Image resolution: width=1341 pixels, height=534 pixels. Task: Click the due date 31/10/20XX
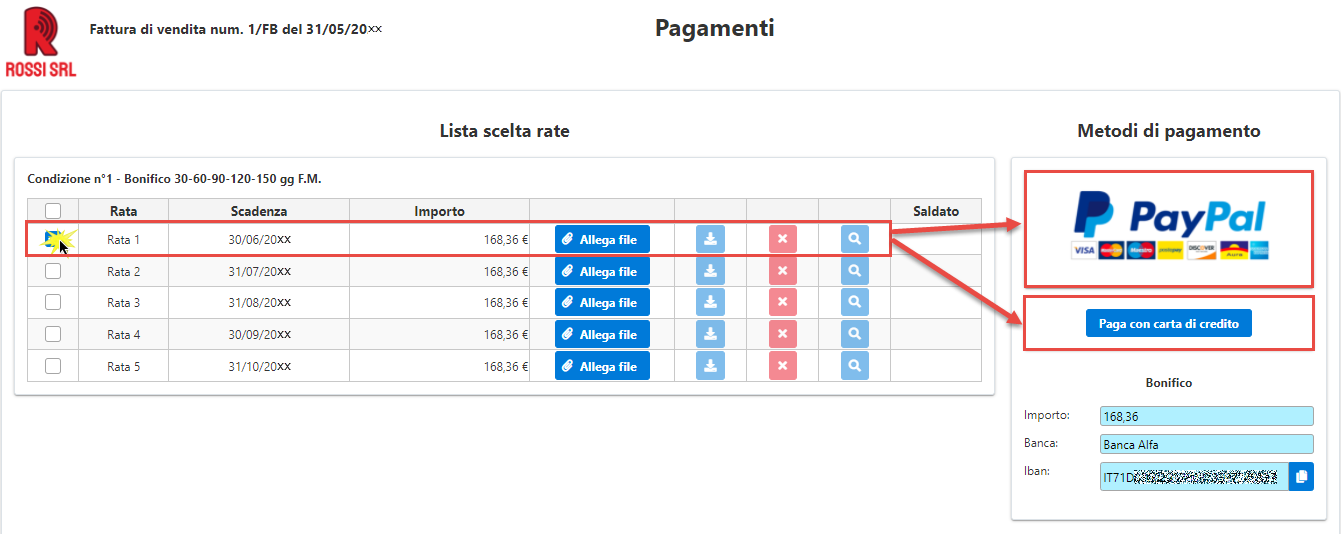coord(259,367)
